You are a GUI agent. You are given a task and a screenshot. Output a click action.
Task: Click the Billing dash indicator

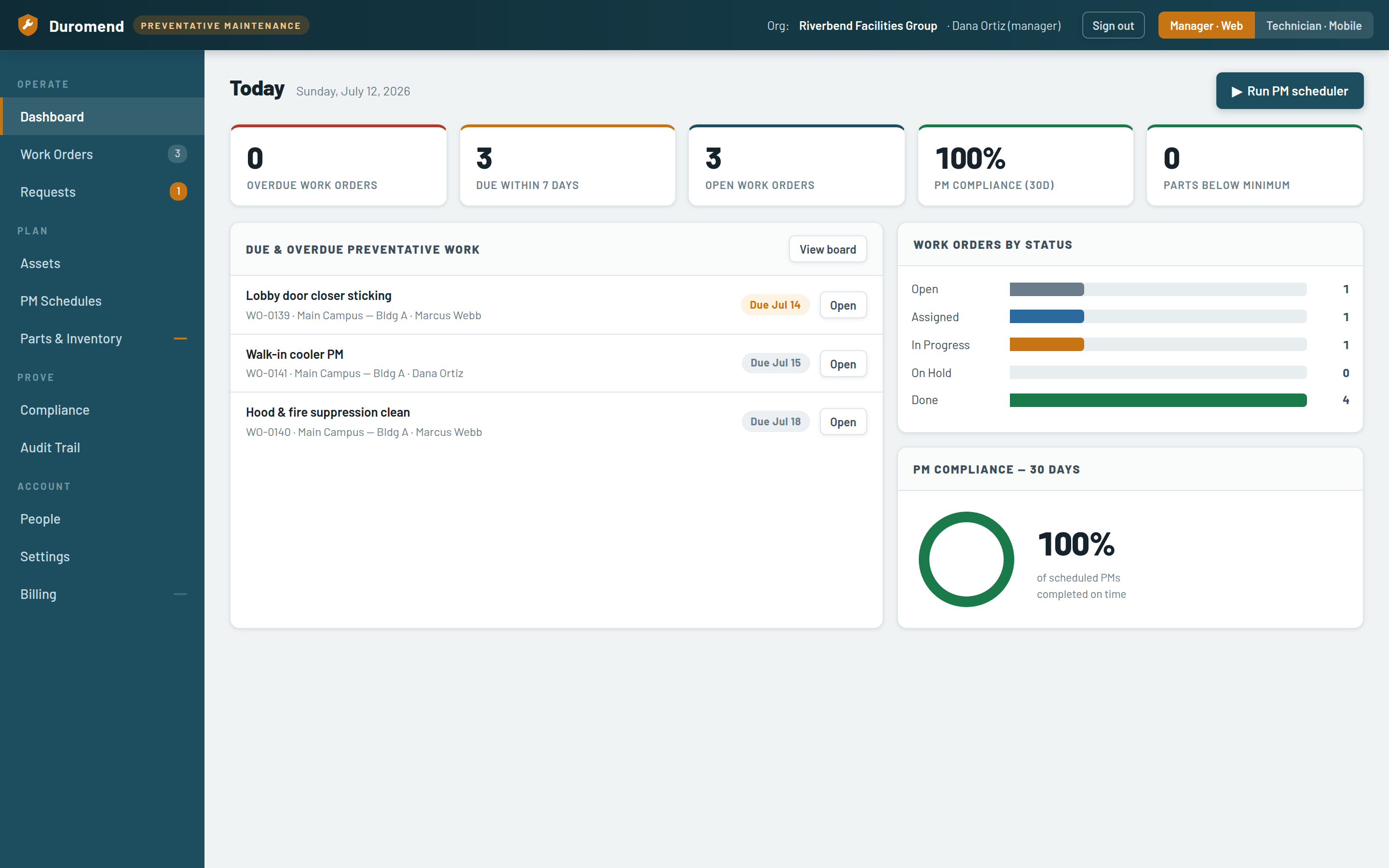coord(180,594)
